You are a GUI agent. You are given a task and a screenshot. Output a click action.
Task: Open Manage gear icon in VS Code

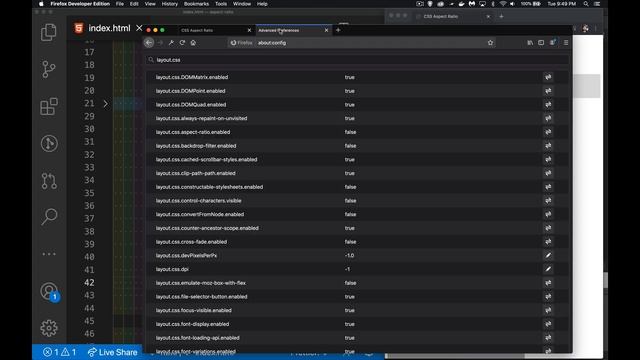pyautogui.click(x=49, y=328)
